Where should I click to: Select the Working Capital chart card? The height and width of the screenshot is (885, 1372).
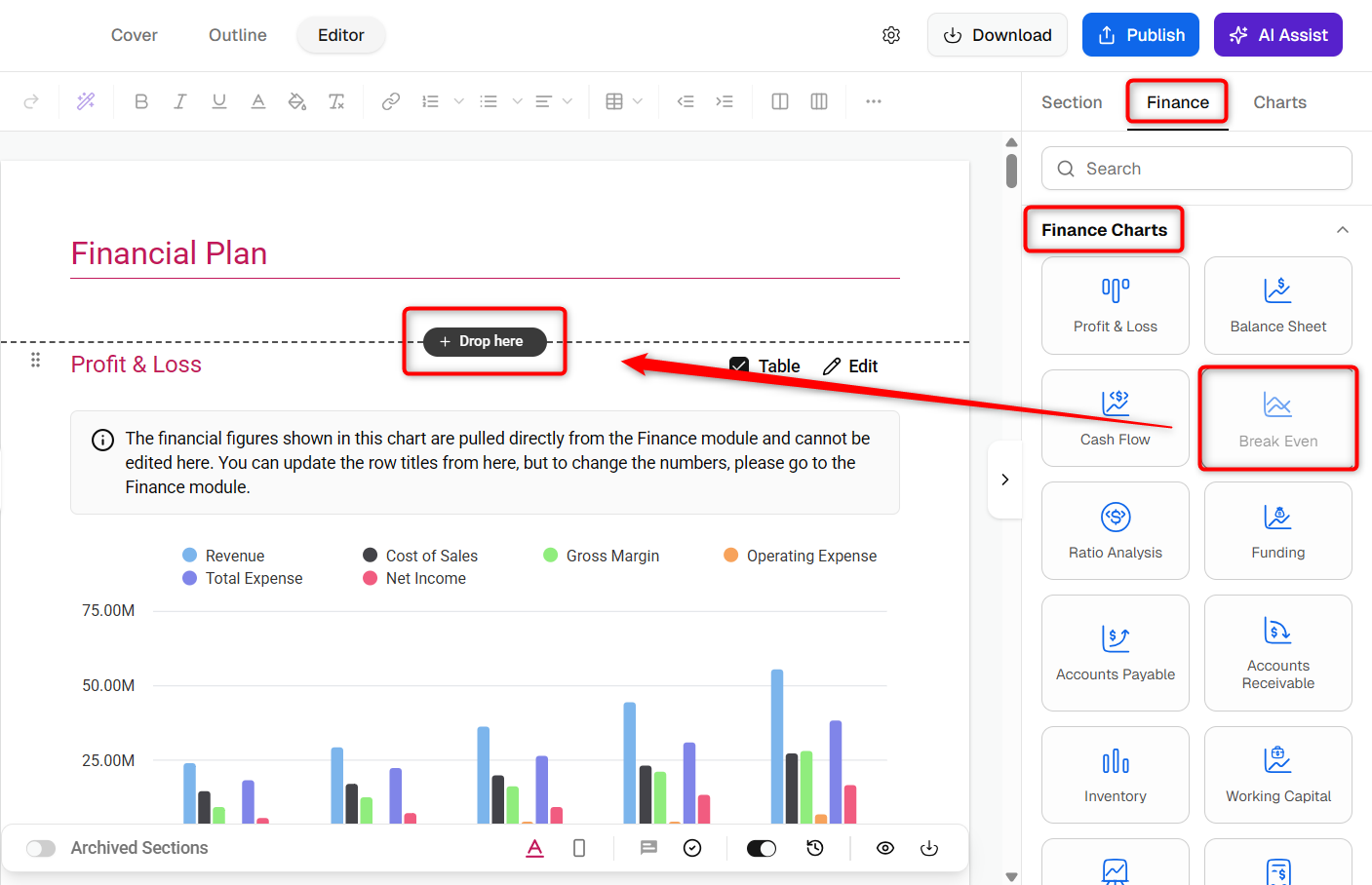1278,775
